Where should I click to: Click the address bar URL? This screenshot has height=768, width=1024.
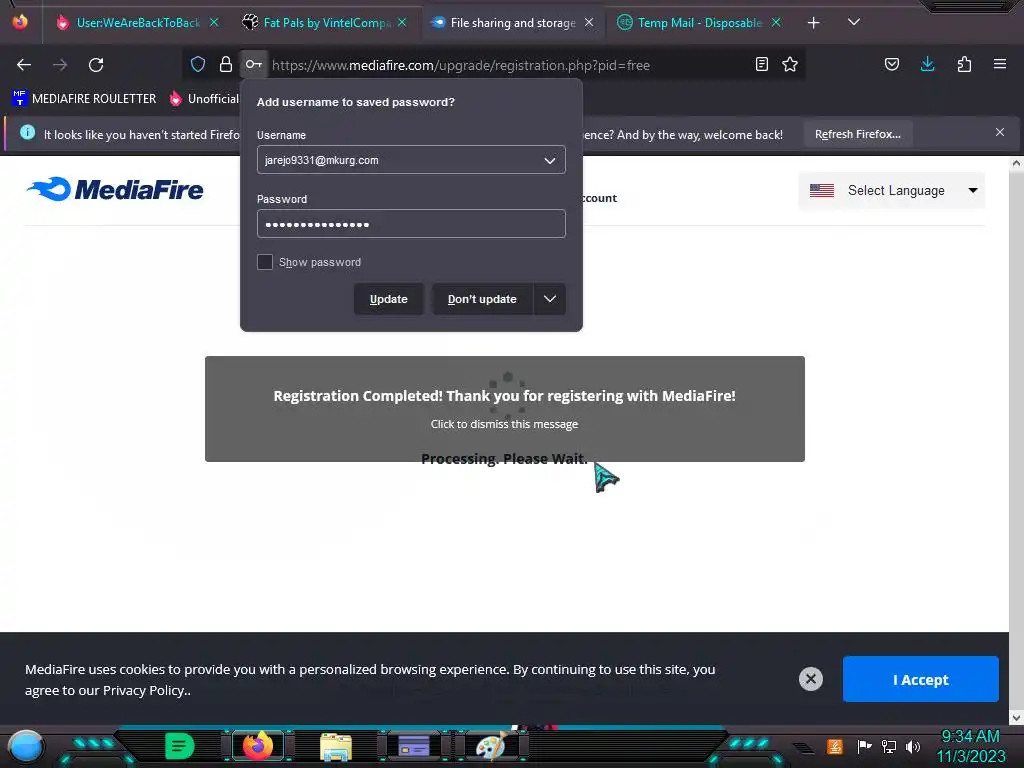point(460,65)
